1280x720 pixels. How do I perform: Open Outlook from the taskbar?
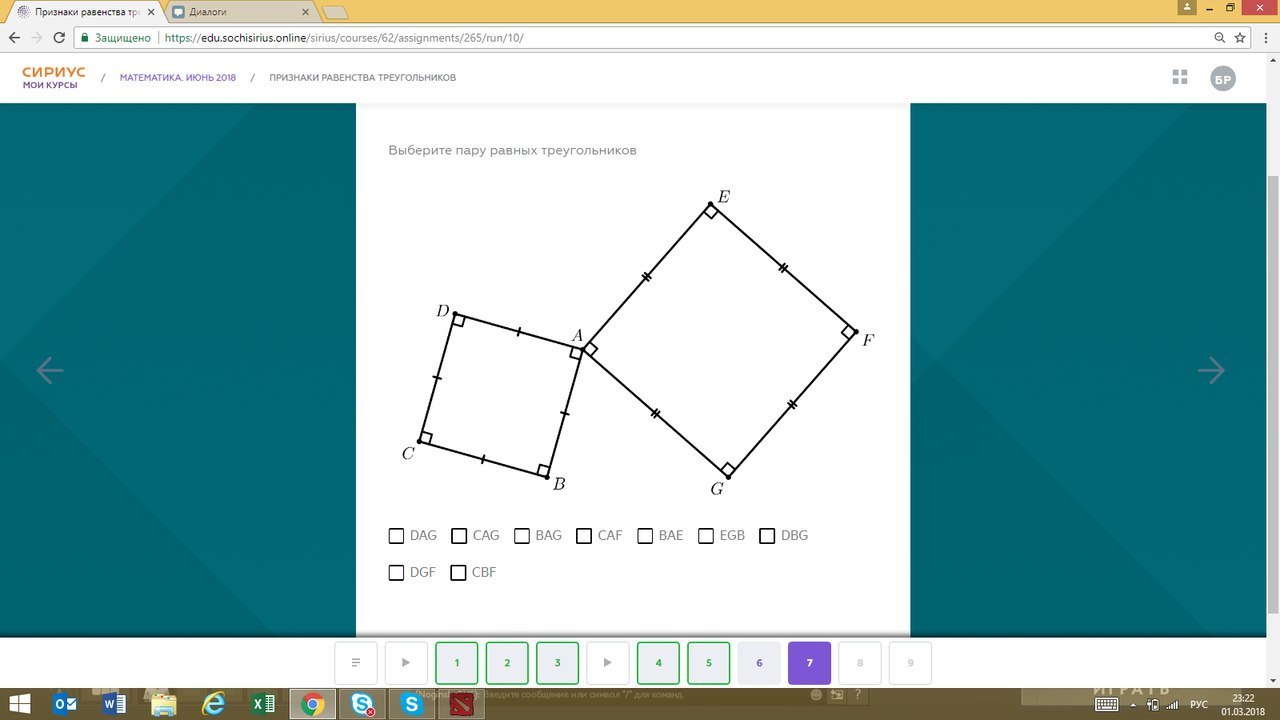[x=65, y=704]
